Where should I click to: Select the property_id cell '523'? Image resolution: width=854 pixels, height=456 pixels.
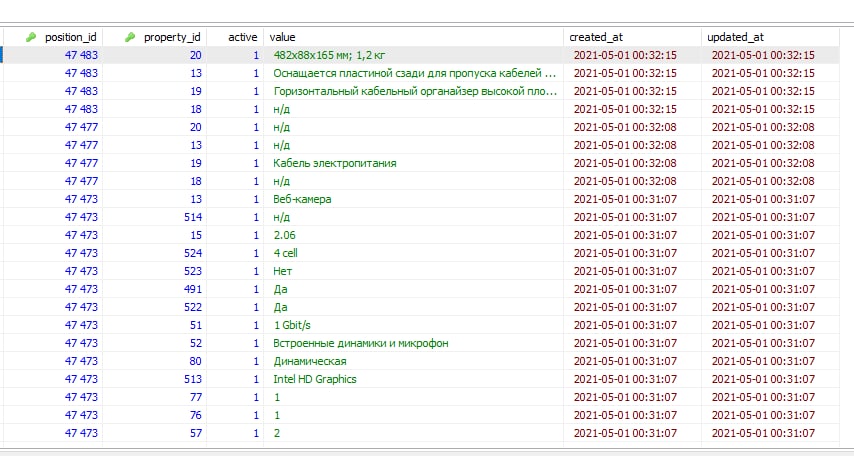154,271
